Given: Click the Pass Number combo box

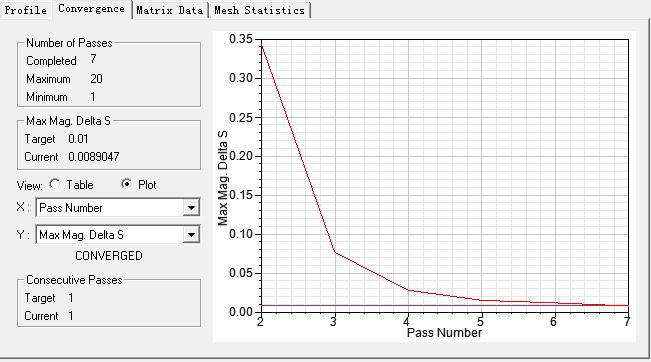Looking at the screenshot, I should point(117,208).
